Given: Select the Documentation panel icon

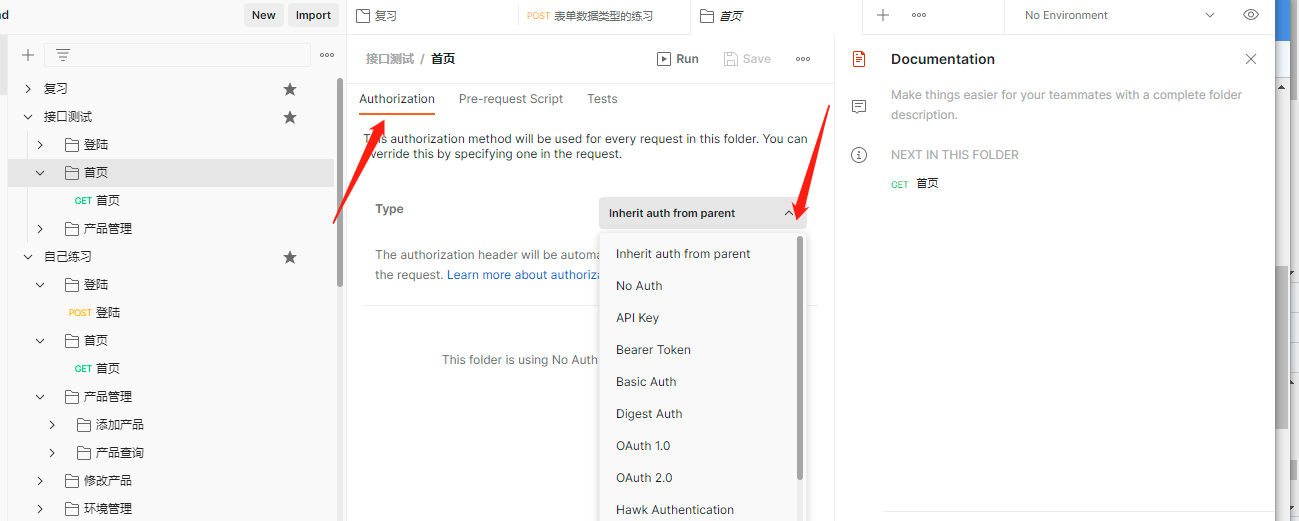Looking at the screenshot, I should pos(858,59).
